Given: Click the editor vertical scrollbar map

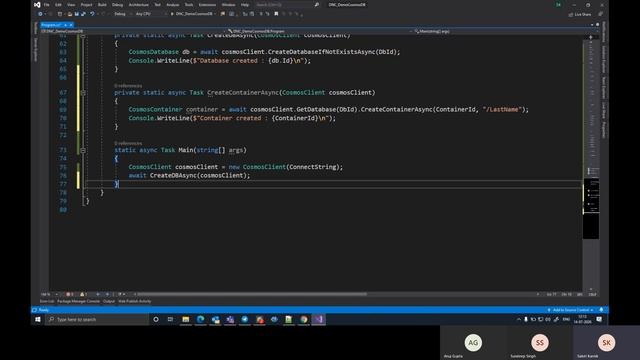Looking at the screenshot, I should [591, 163].
